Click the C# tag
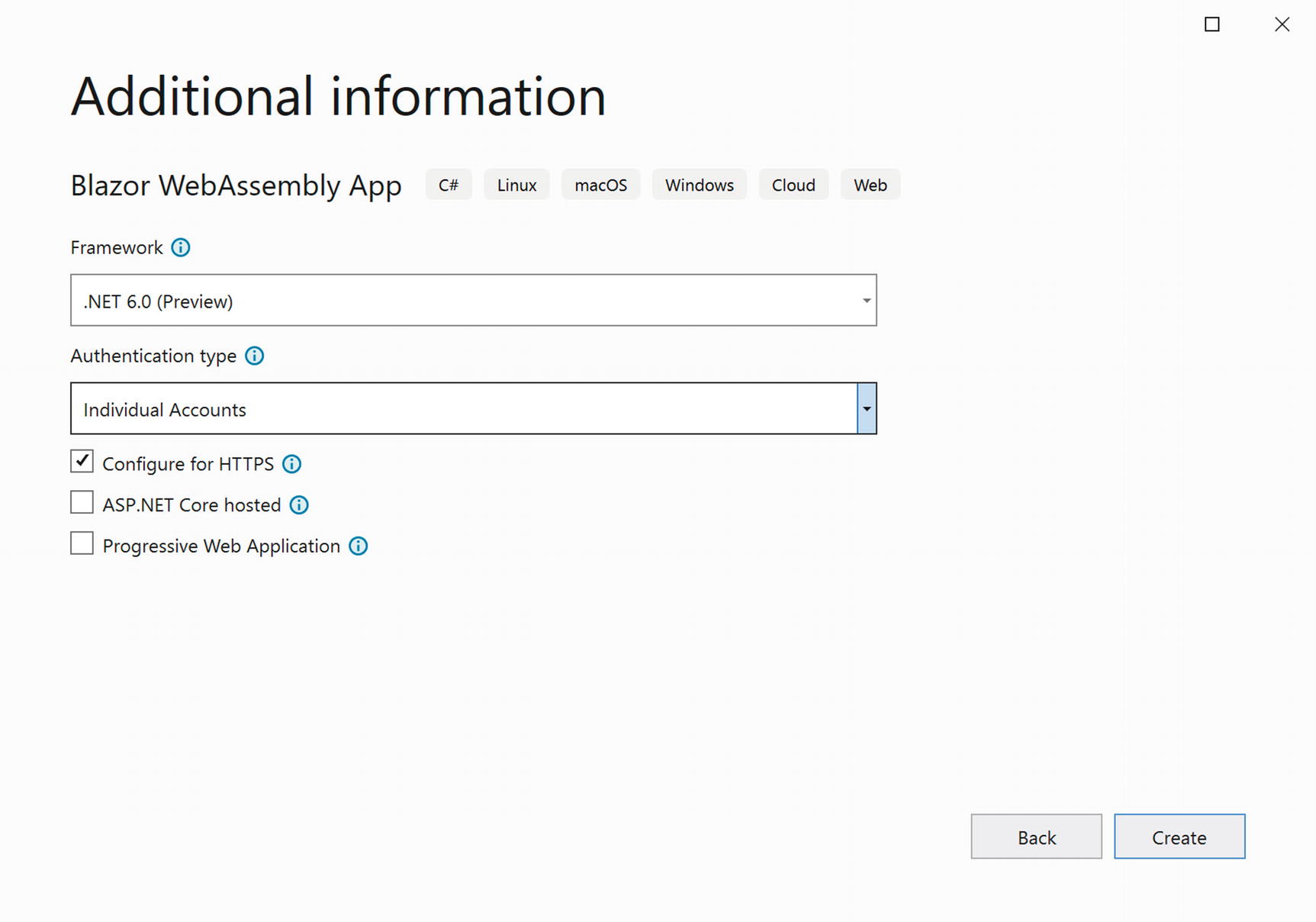The image size is (1316, 922). [449, 185]
